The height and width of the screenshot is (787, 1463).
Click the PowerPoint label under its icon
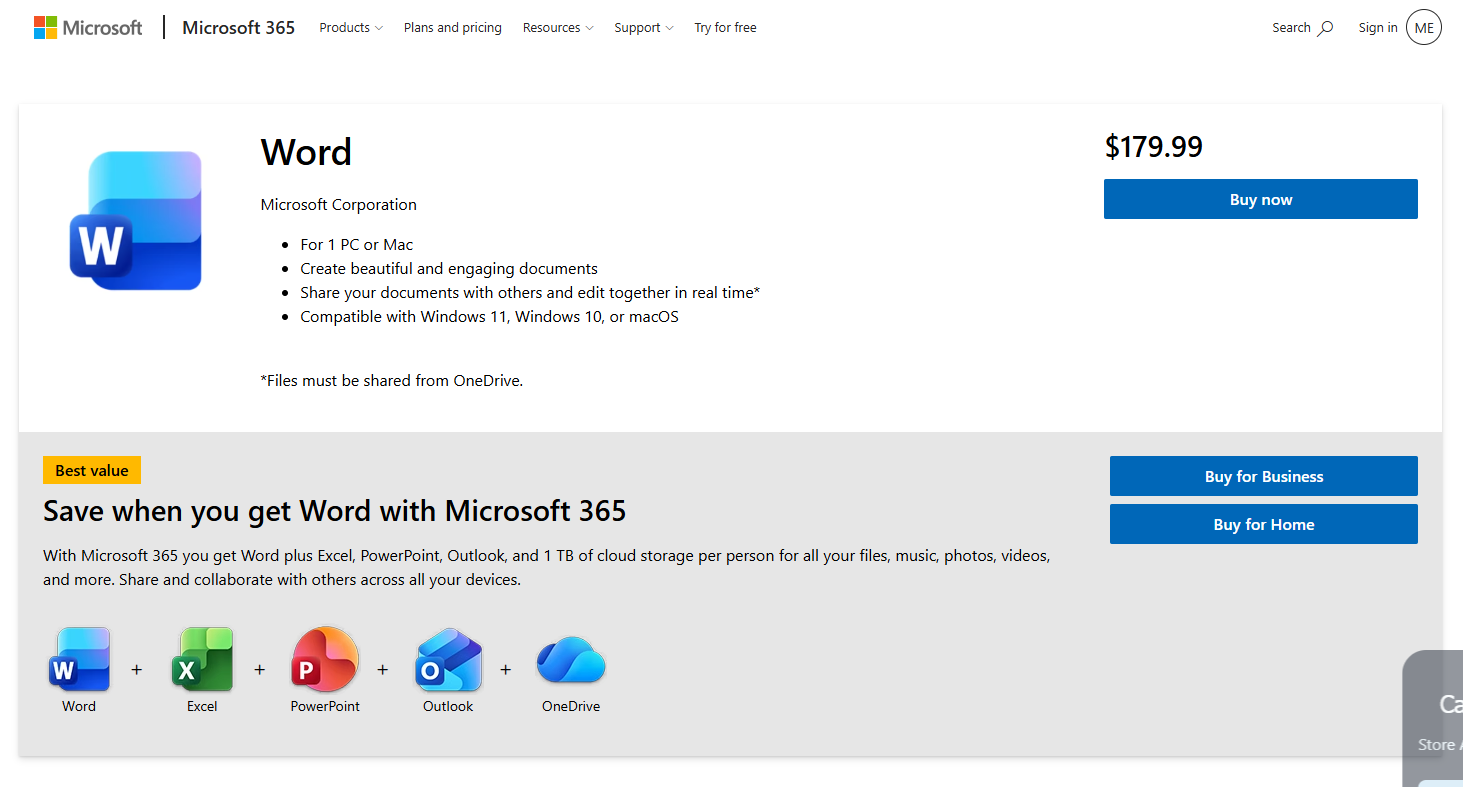[x=325, y=706]
